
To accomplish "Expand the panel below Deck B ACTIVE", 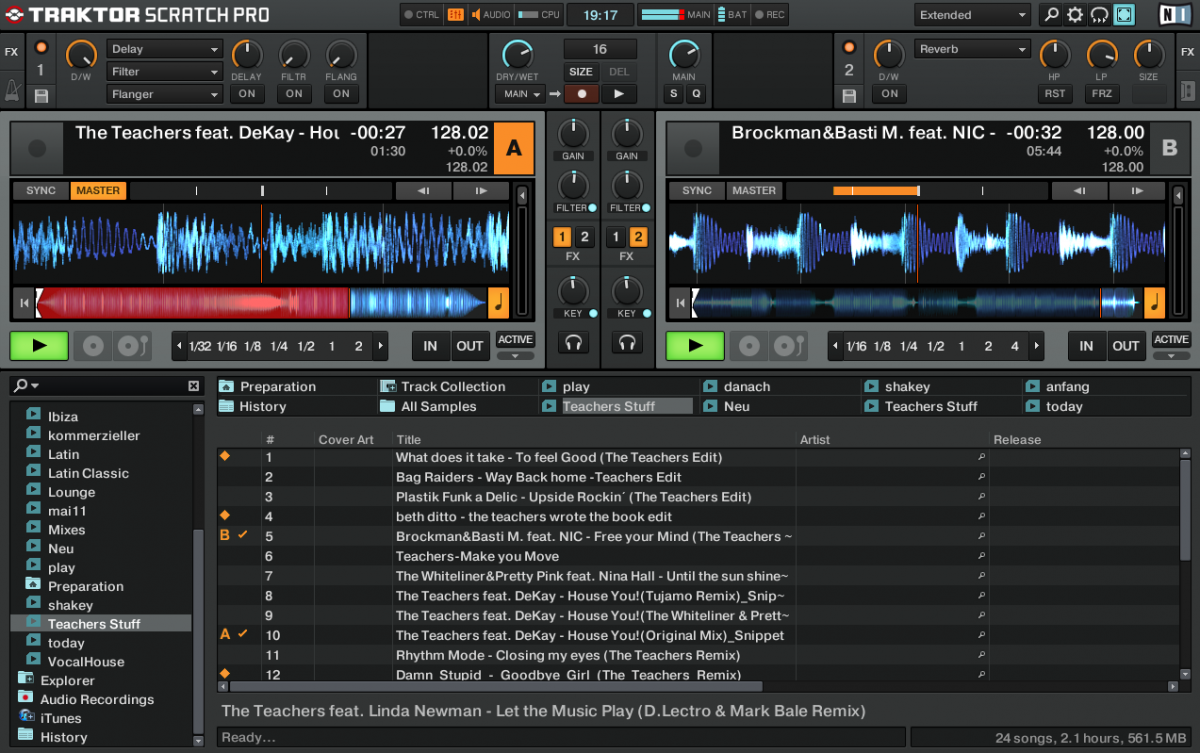I will (1171, 355).
